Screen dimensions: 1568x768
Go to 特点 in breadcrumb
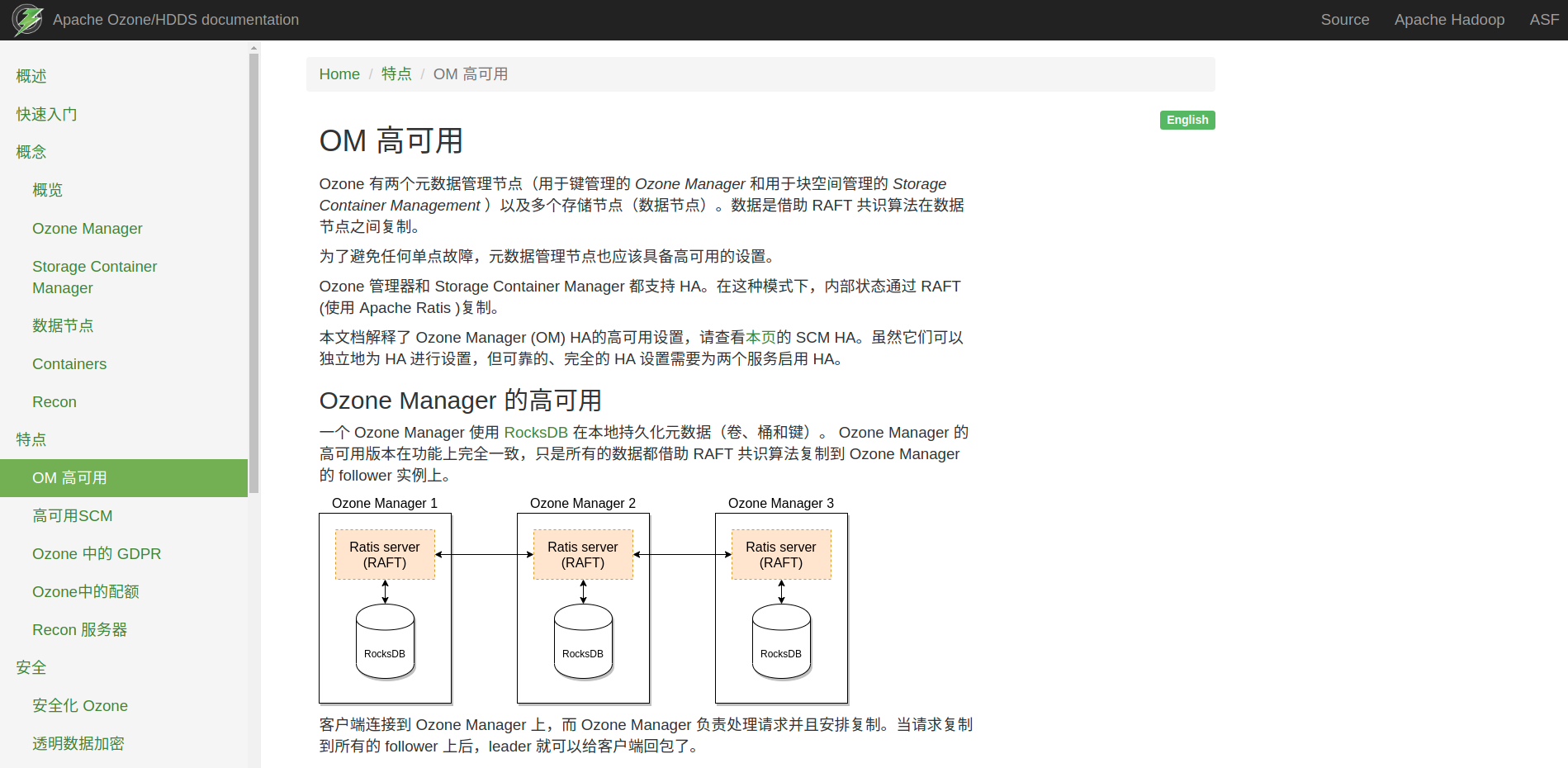[396, 74]
